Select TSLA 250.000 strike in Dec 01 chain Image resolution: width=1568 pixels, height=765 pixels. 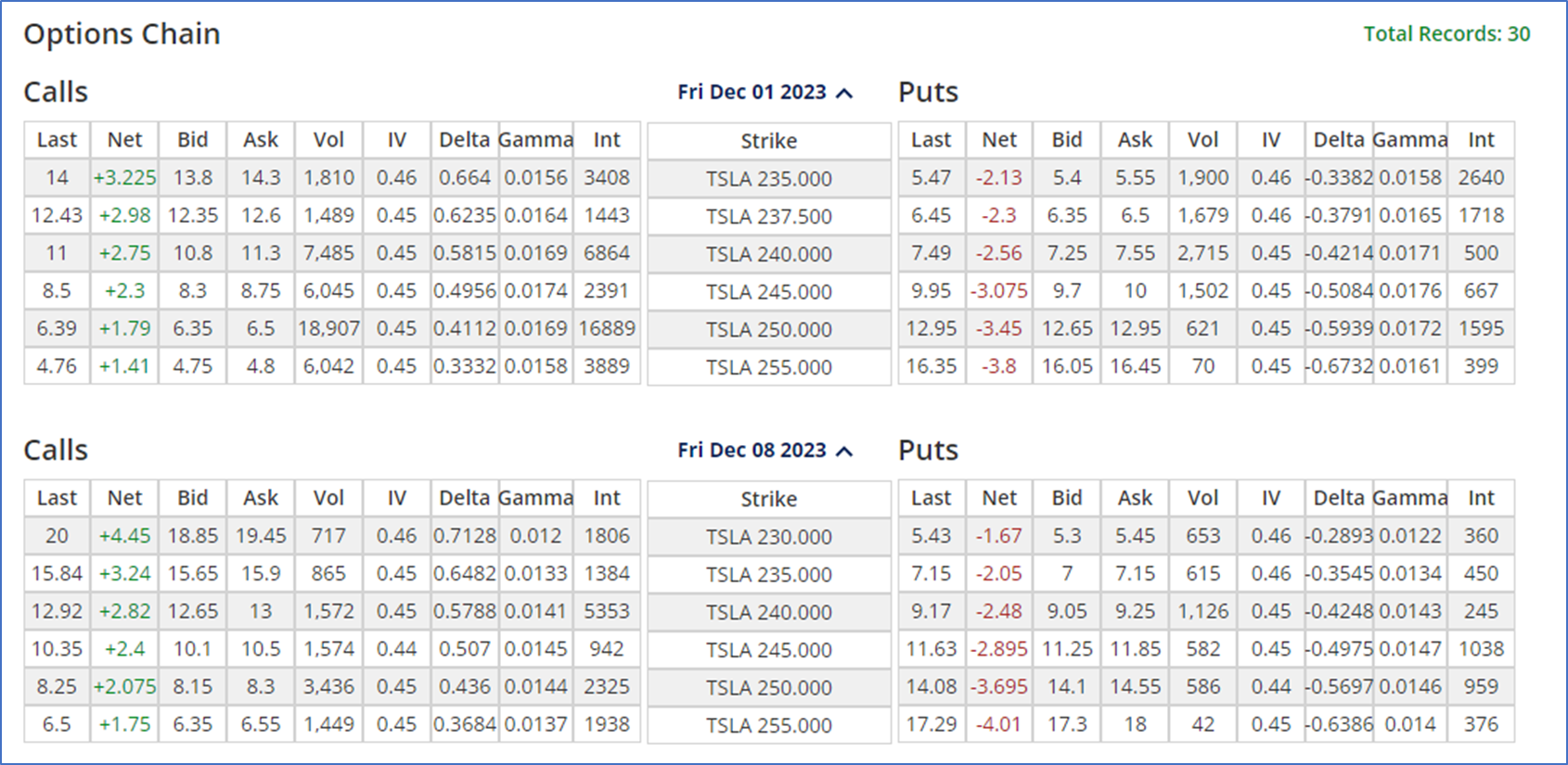pos(769,329)
